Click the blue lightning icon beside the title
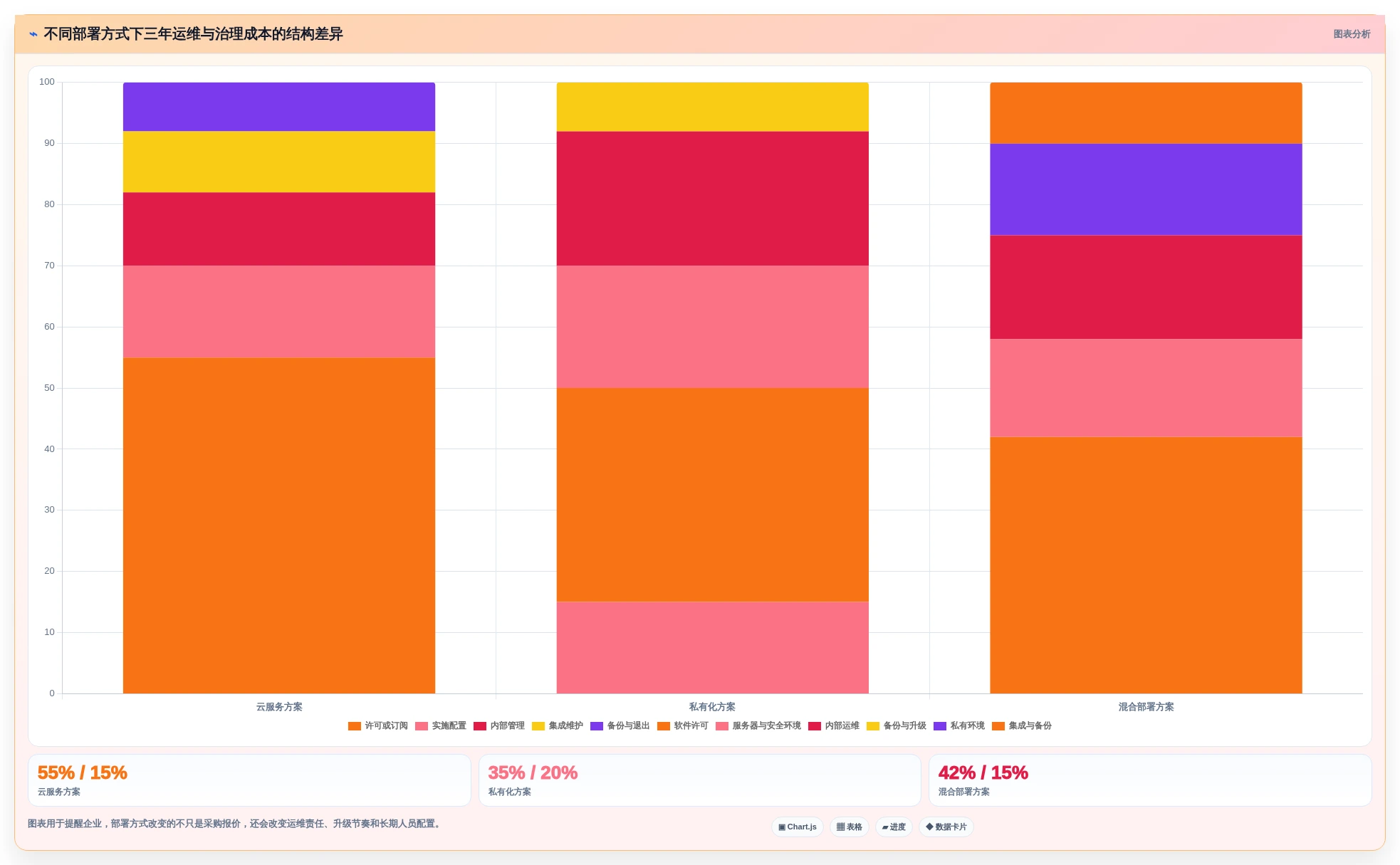 click(x=33, y=34)
